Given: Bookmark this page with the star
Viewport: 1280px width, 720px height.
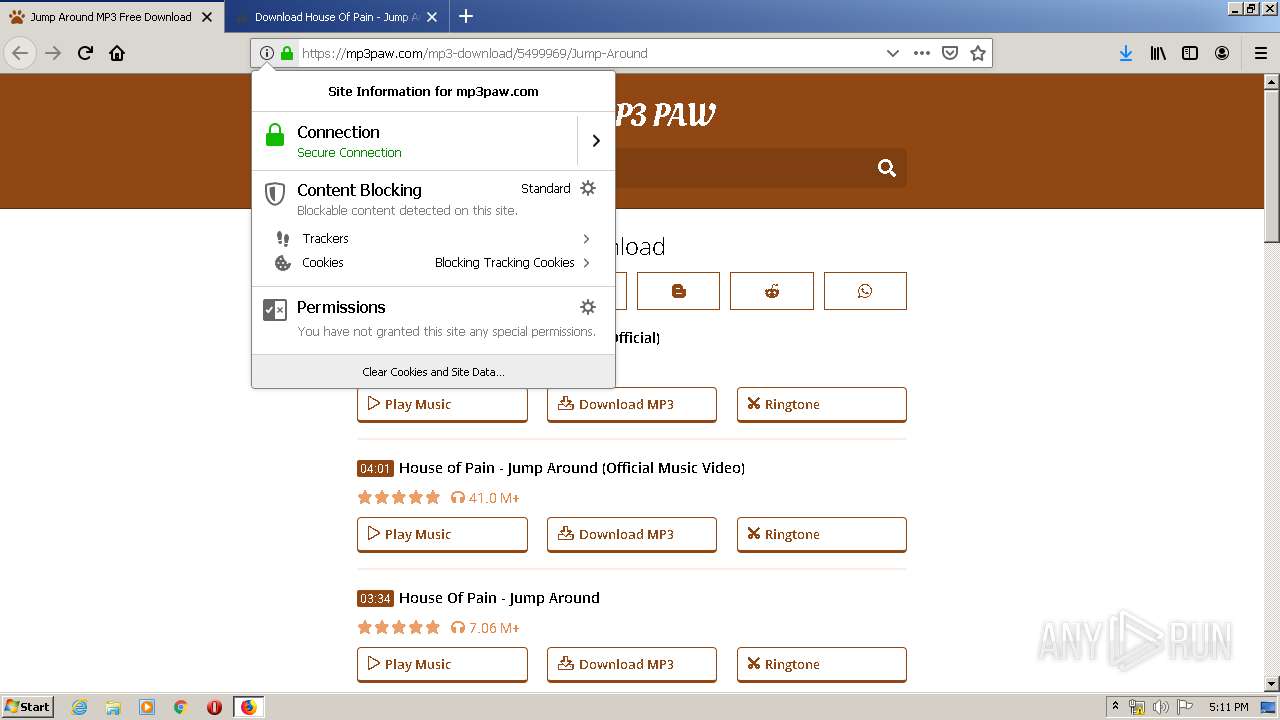Looking at the screenshot, I should coord(978,53).
